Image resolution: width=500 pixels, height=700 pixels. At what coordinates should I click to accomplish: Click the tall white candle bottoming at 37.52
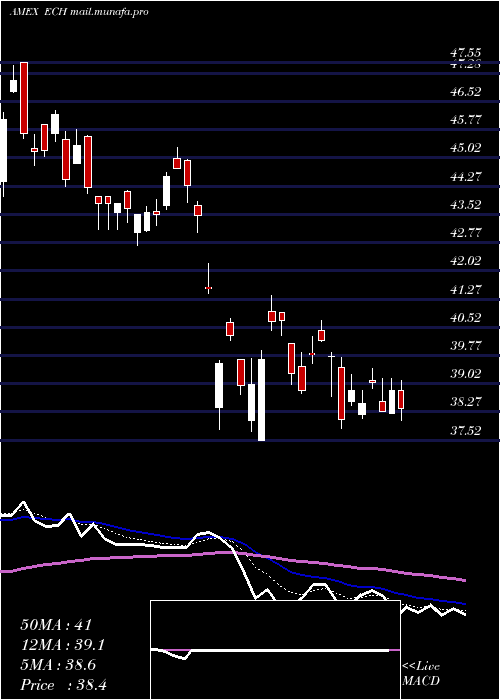click(262, 400)
